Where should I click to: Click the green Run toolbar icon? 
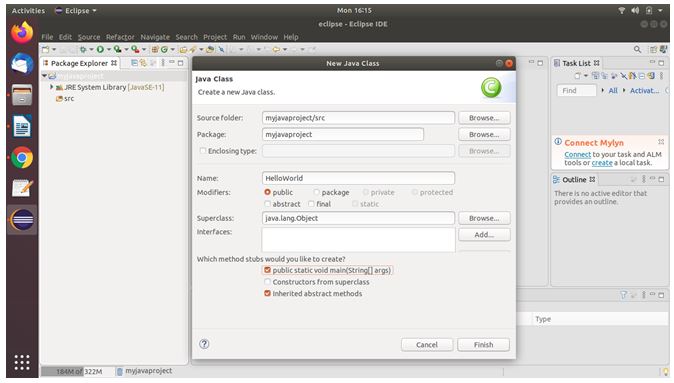coord(100,49)
